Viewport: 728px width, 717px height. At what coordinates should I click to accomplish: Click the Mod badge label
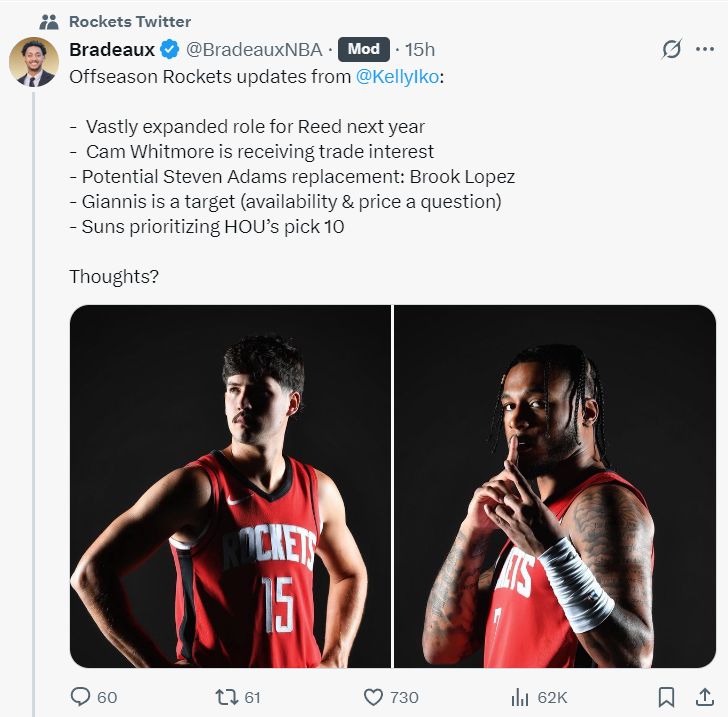364,49
